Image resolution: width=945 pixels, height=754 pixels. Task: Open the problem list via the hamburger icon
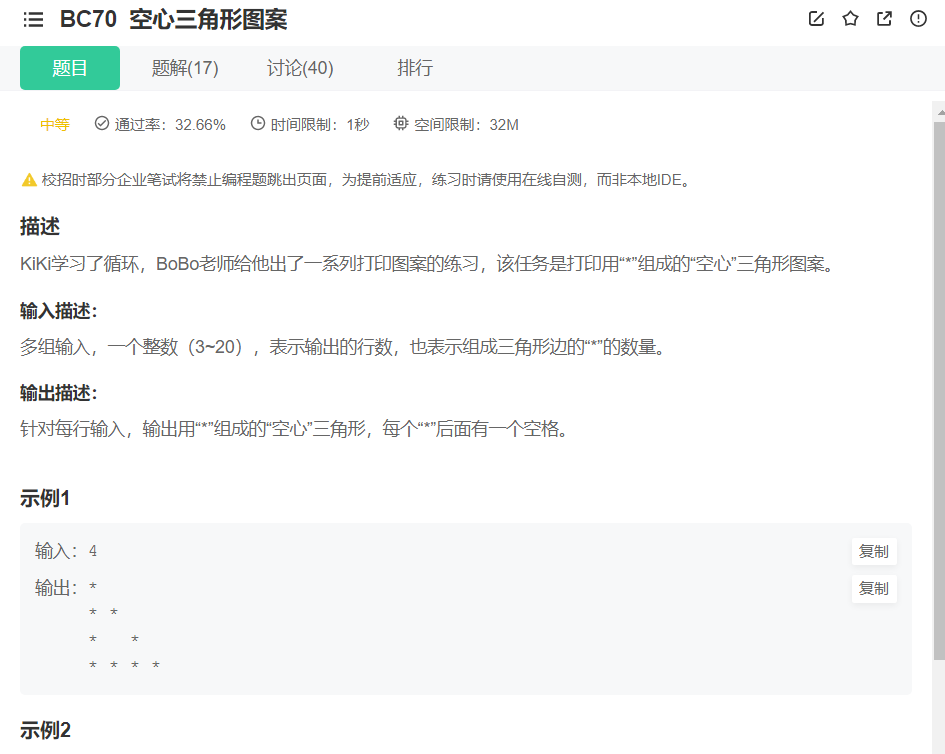pos(33,18)
